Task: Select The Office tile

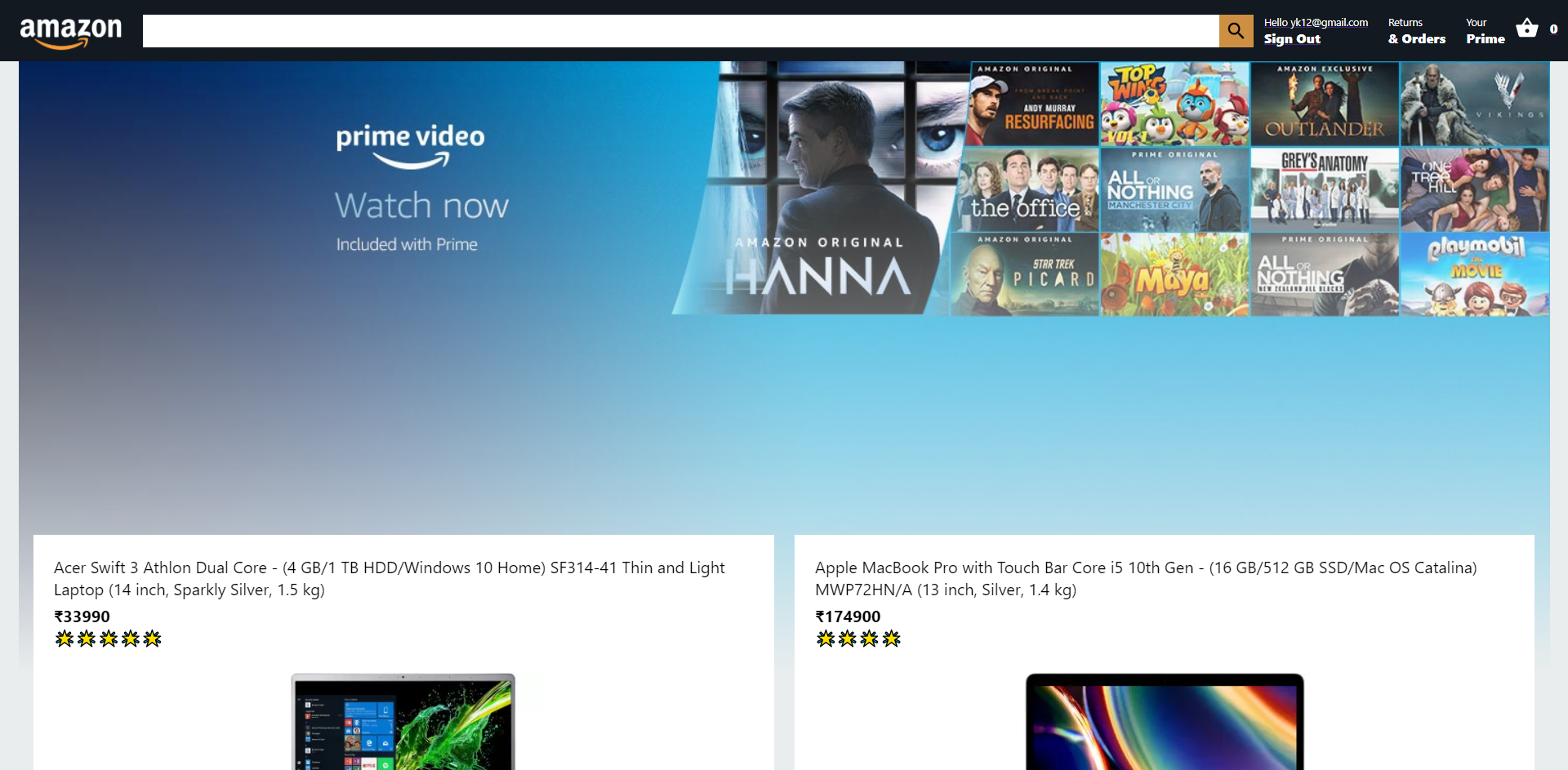Action: click(x=1027, y=189)
